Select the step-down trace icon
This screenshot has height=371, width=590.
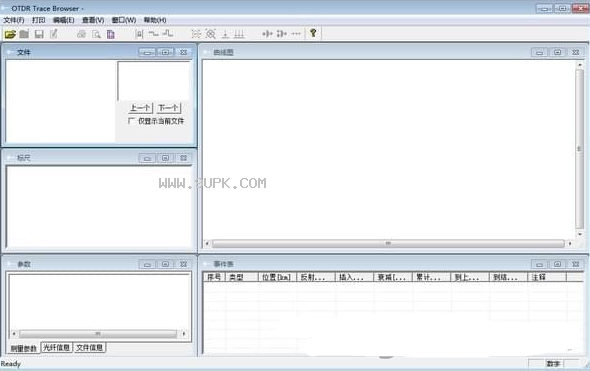pyautogui.click(x=153, y=34)
